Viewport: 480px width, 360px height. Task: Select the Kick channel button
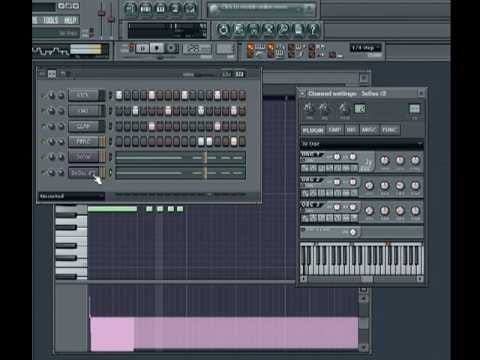(x=83, y=95)
